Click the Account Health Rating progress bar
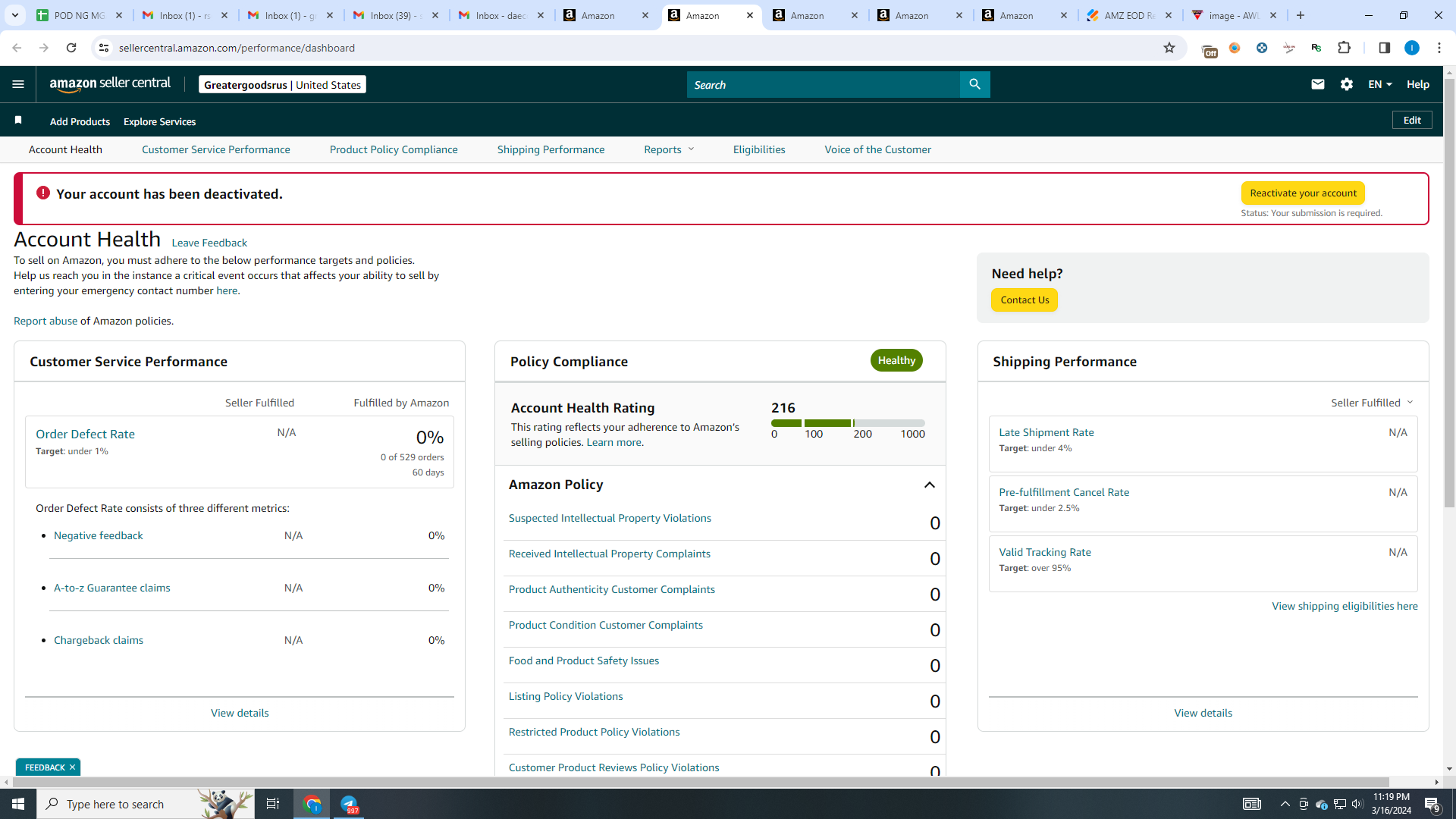 848,423
